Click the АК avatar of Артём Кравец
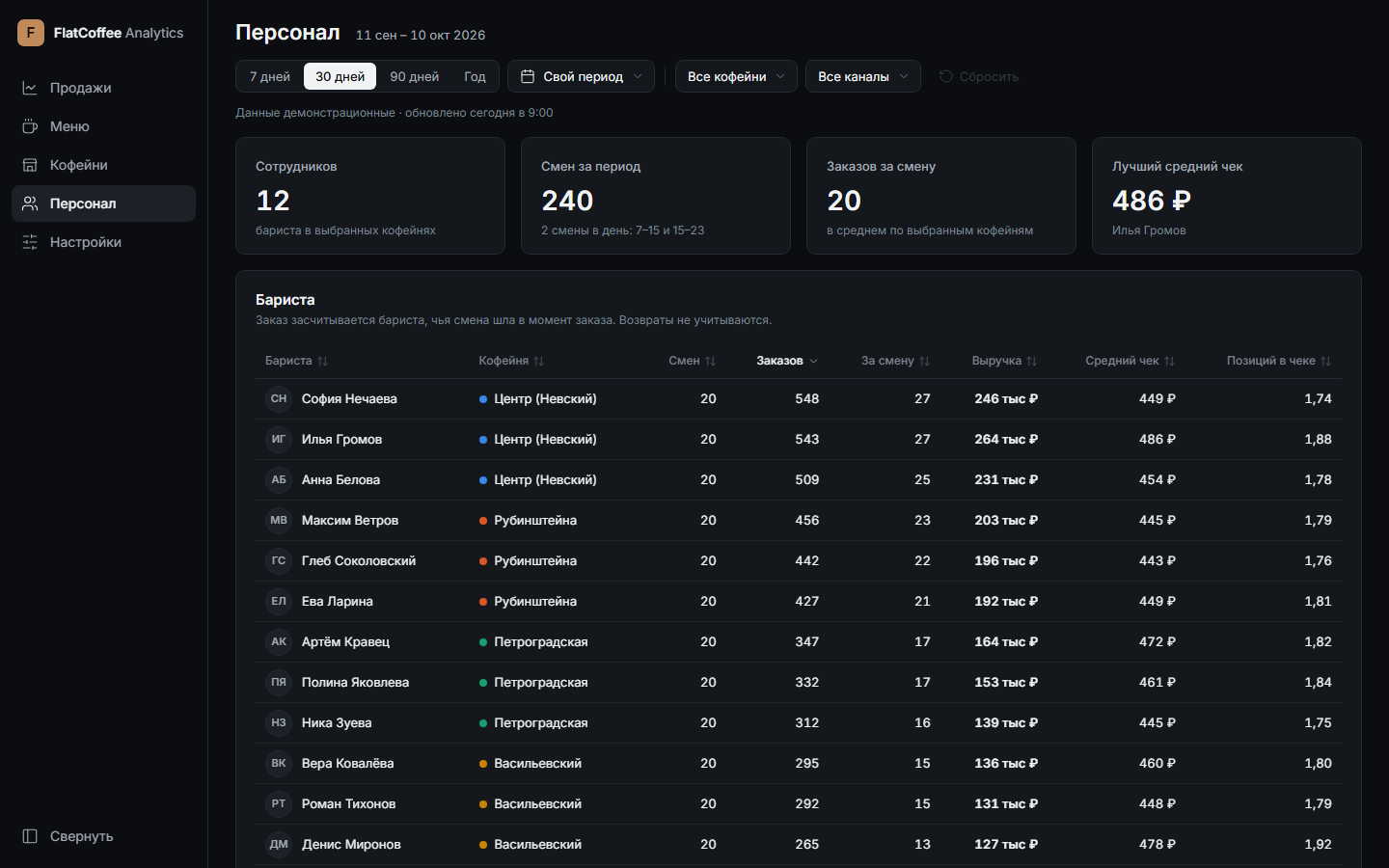The image size is (1389, 868). pyautogui.click(x=279, y=641)
